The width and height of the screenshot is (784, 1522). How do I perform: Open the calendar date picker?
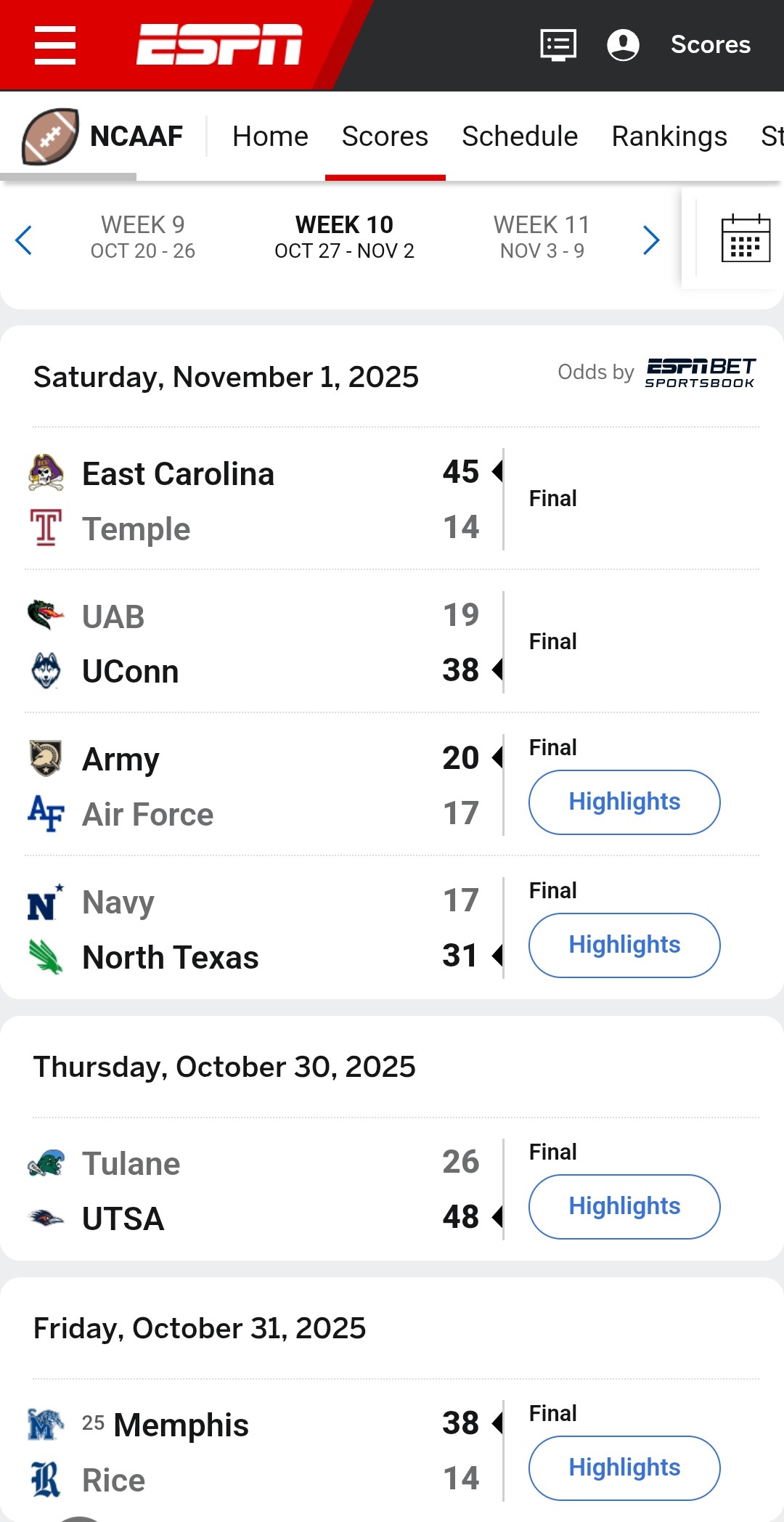tap(746, 239)
